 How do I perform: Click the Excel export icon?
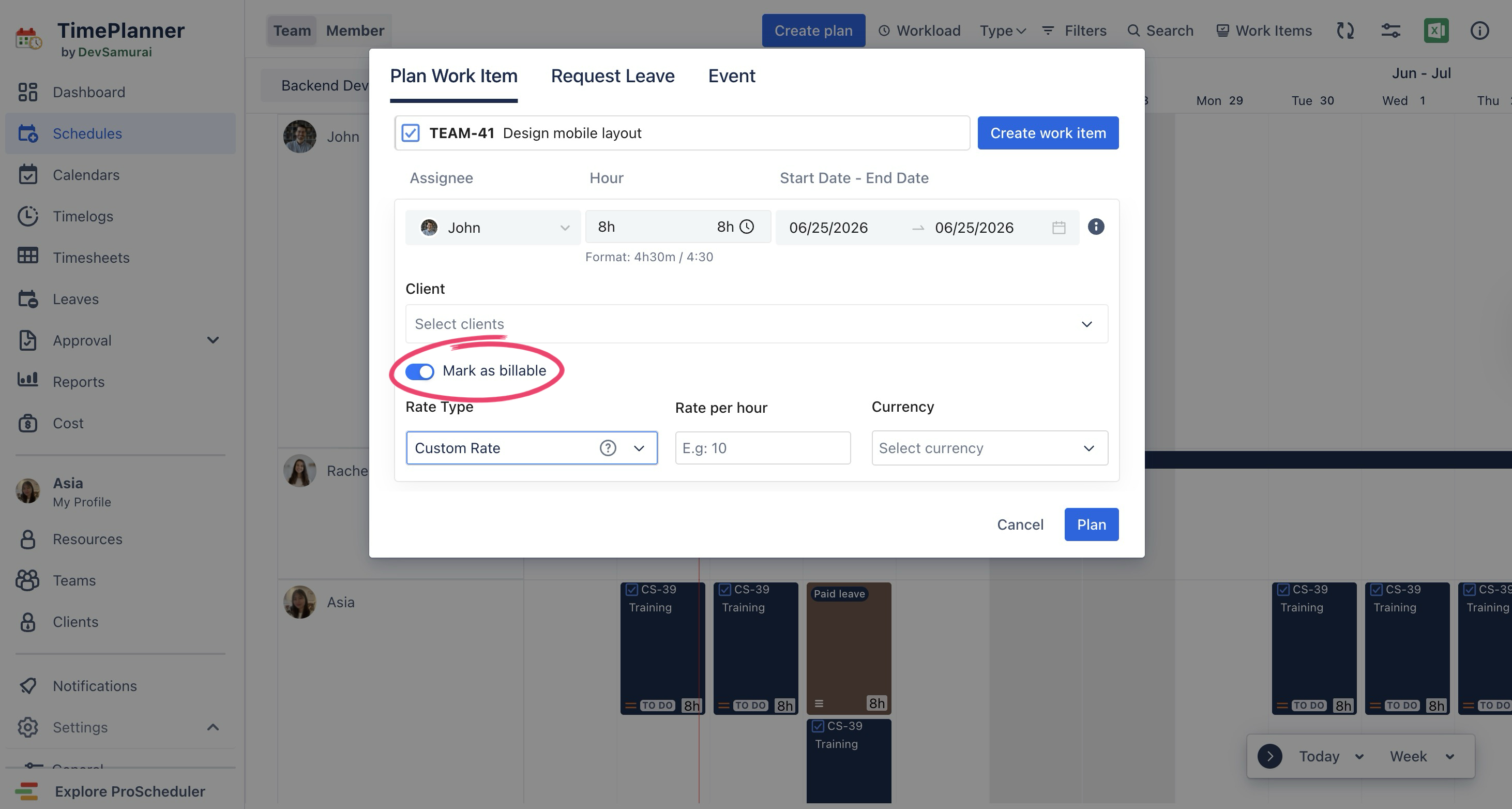pos(1435,31)
